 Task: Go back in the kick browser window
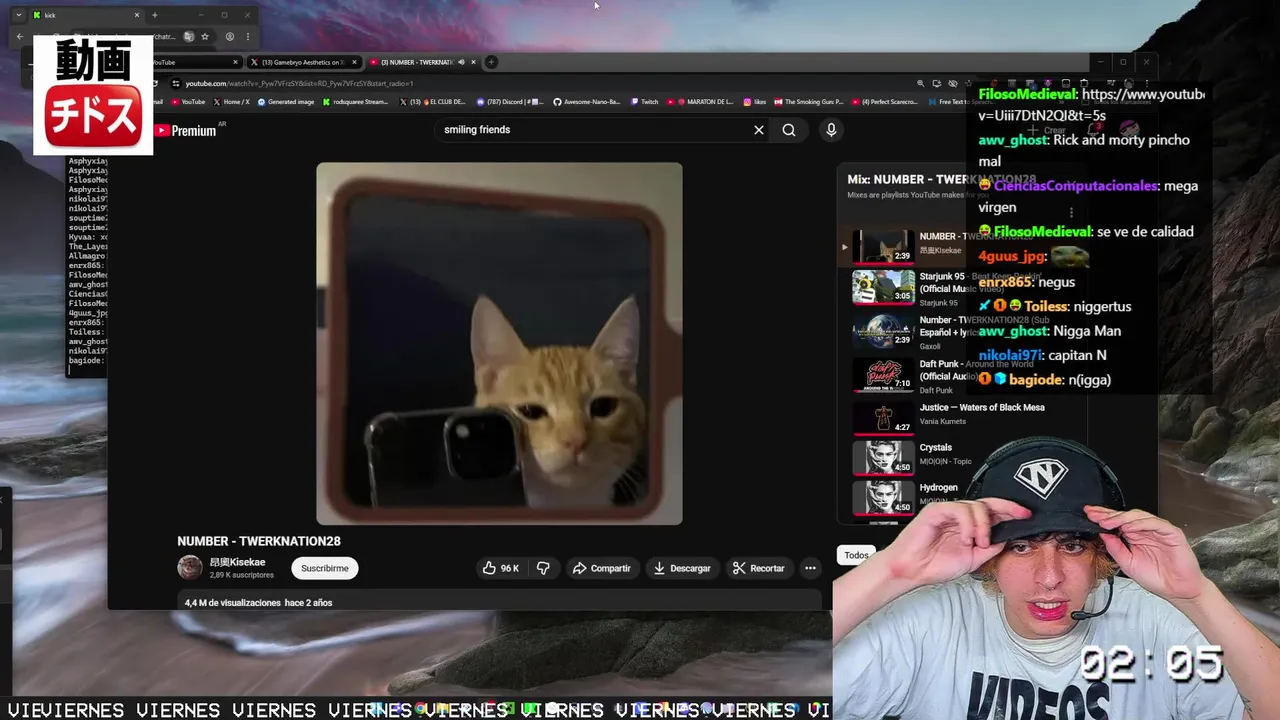tap(20, 37)
